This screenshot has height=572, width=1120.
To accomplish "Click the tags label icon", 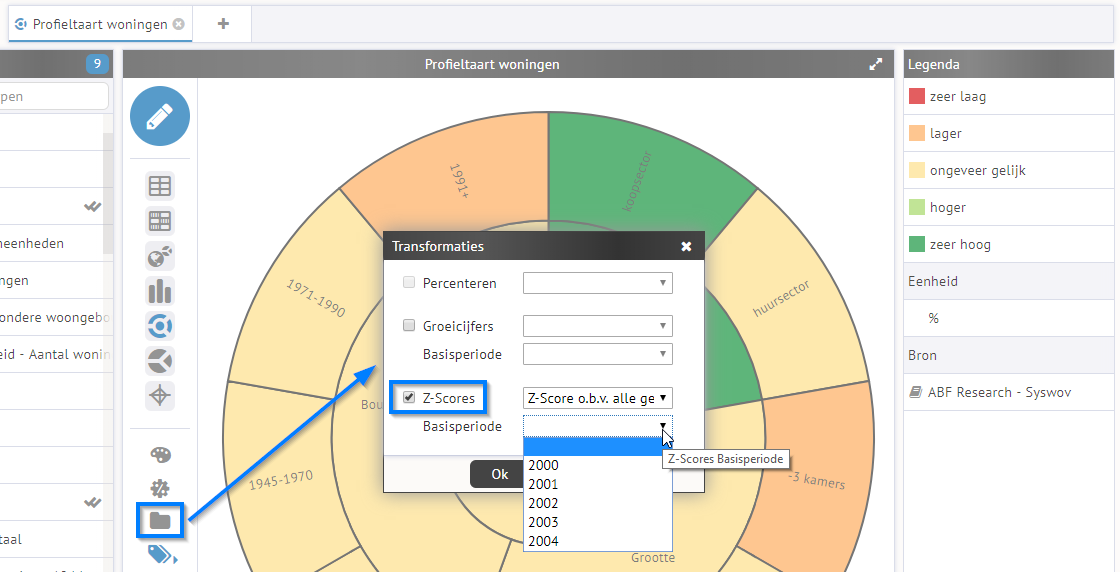I will (x=162, y=554).
